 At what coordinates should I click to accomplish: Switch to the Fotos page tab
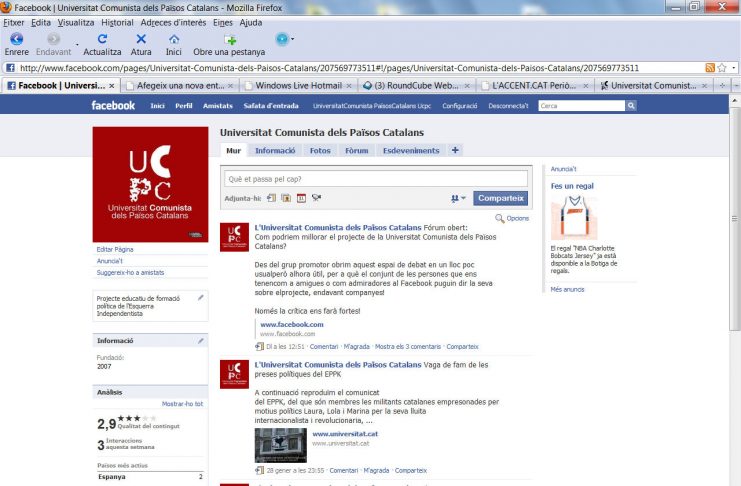tap(320, 150)
